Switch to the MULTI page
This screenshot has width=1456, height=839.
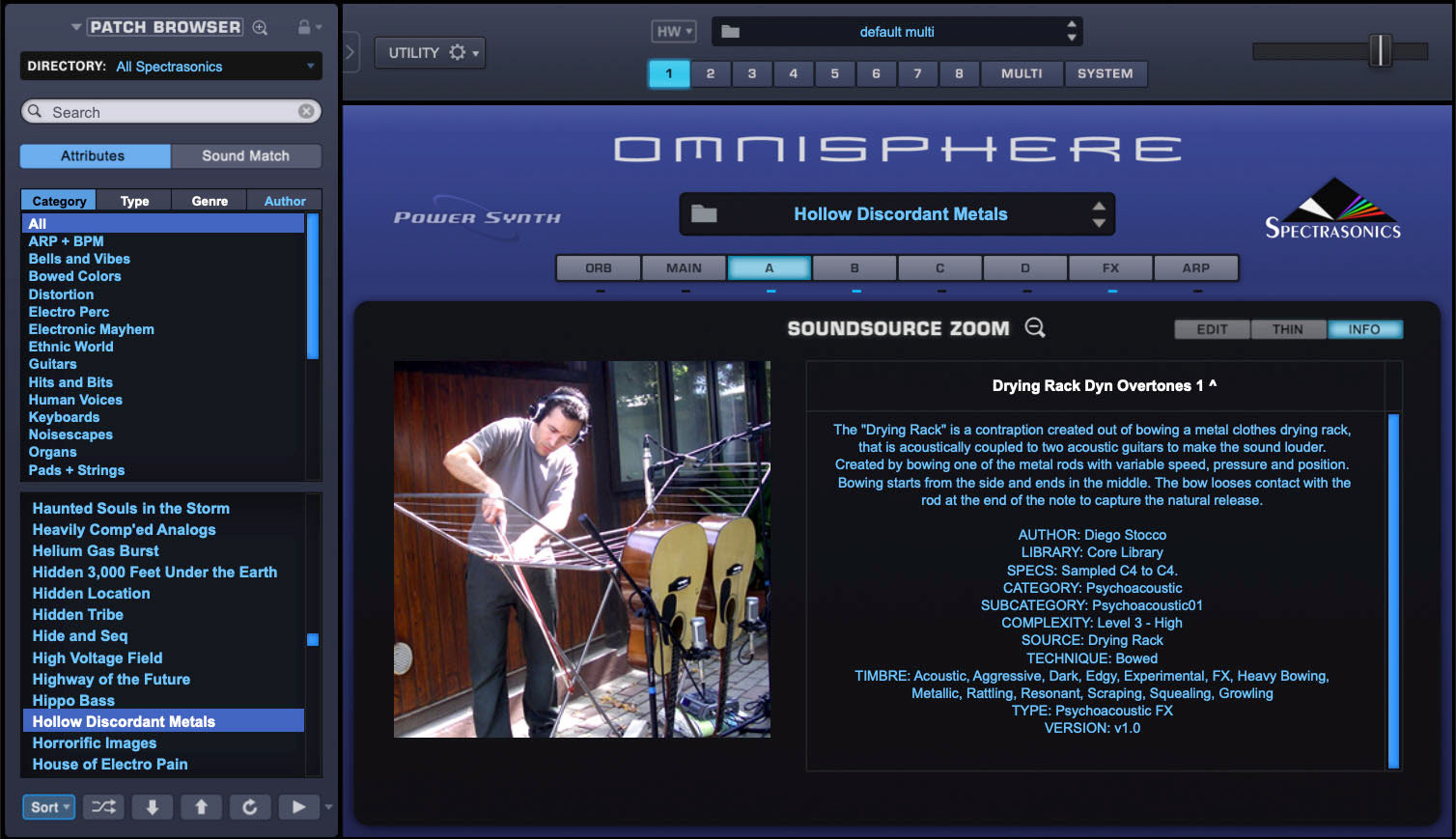tap(1022, 73)
